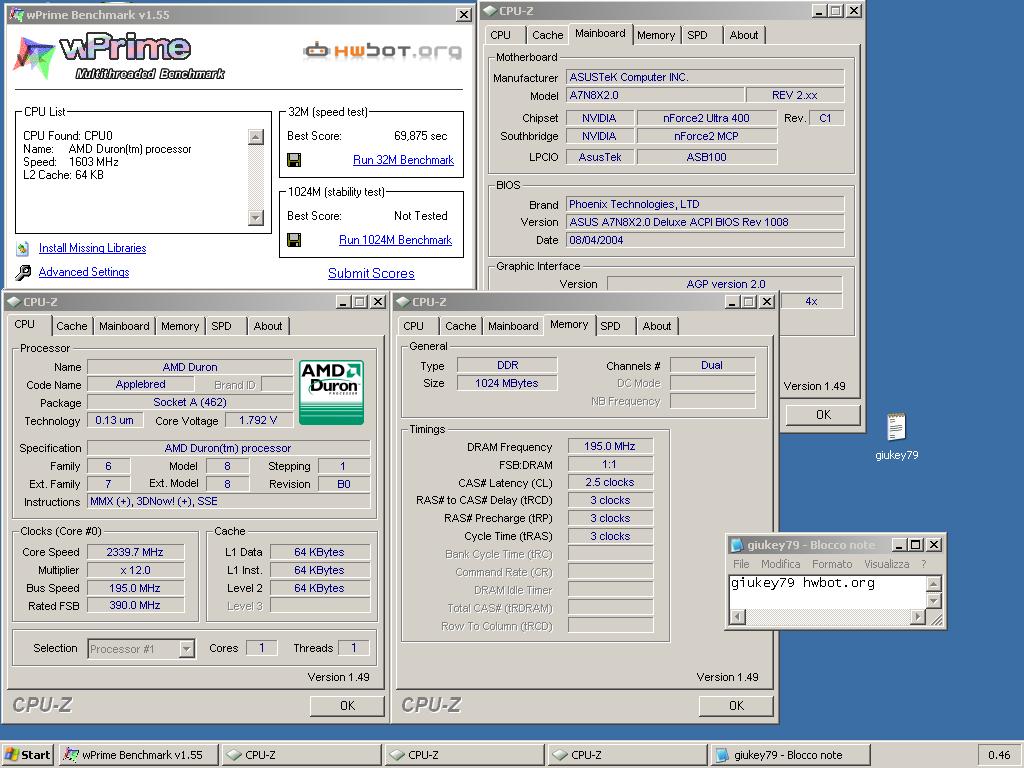The height and width of the screenshot is (768, 1024).
Task: Click the AMD Duron processor logo
Action: [x=331, y=392]
